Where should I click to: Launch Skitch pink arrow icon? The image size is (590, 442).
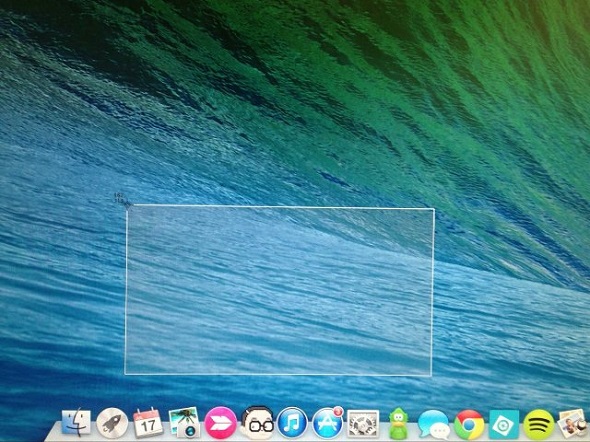tap(221, 423)
